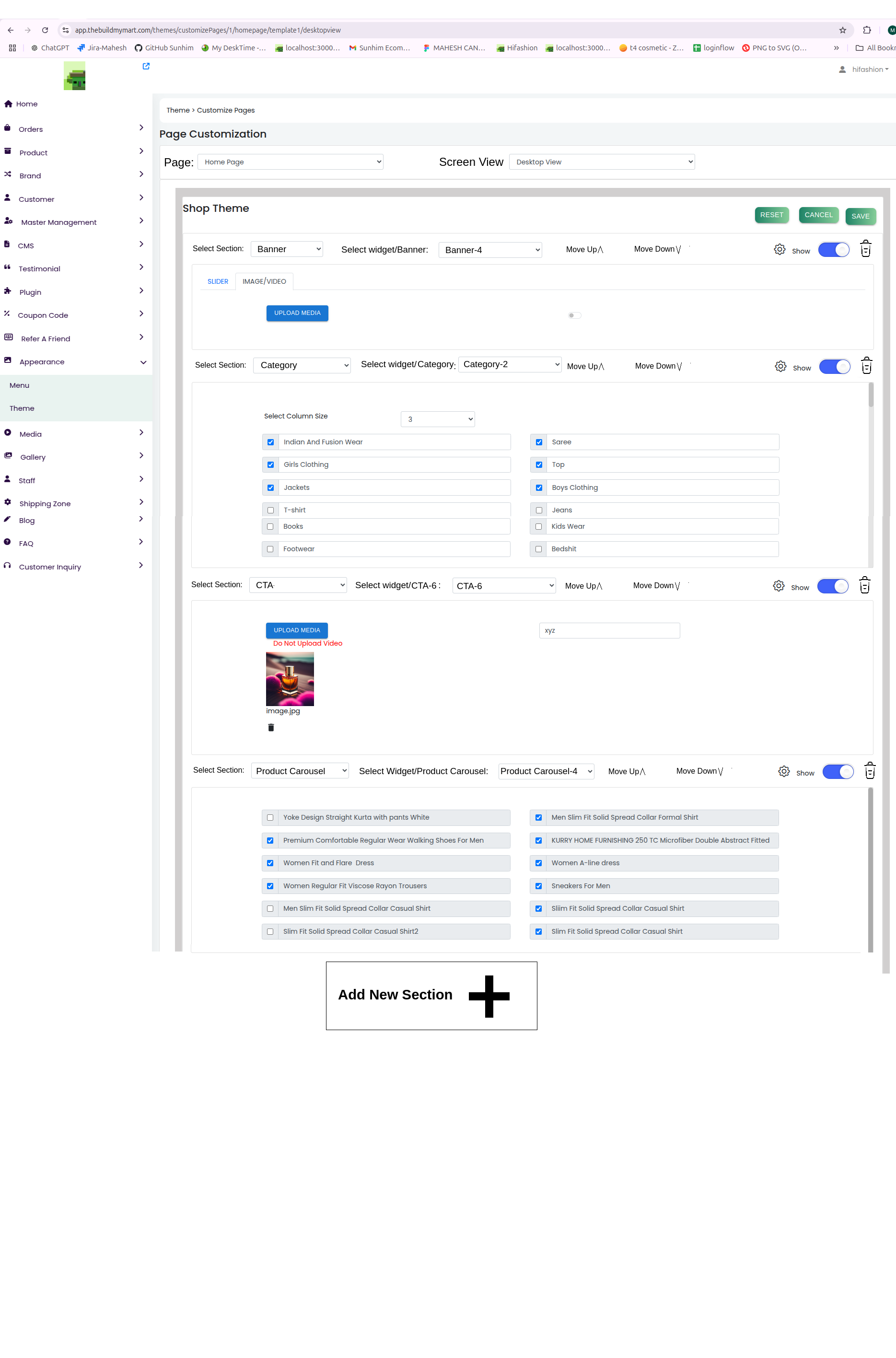Toggle Show switch for Banner section
896x1358 pixels.
point(833,250)
